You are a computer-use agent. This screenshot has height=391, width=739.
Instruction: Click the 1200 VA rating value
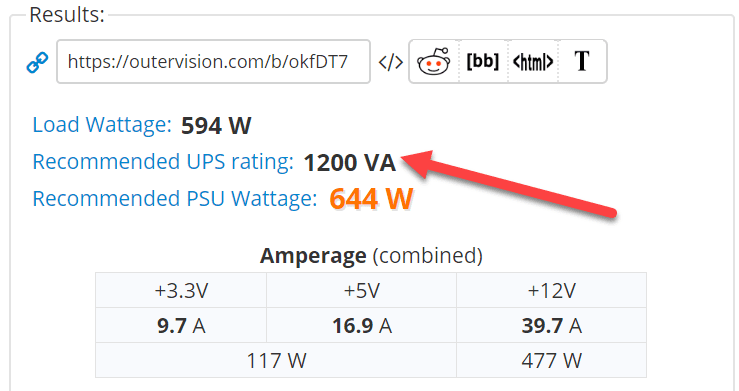coord(350,163)
